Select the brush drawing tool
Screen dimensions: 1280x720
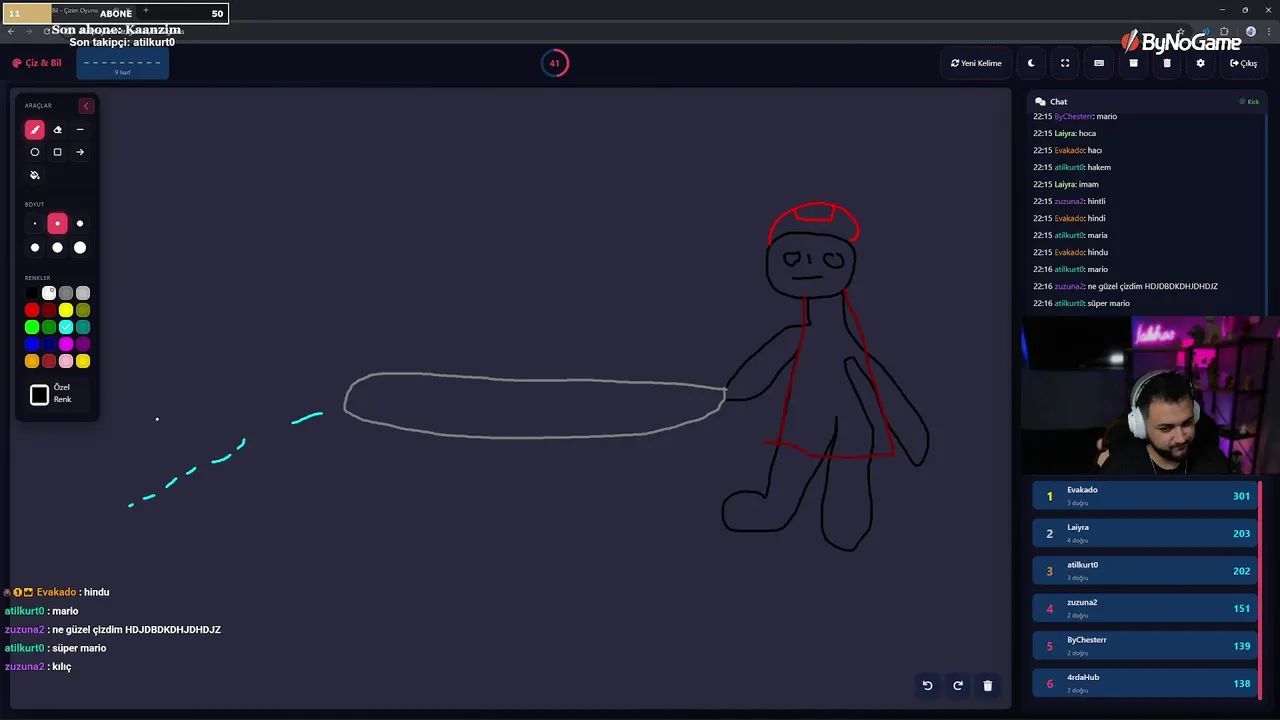click(35, 130)
